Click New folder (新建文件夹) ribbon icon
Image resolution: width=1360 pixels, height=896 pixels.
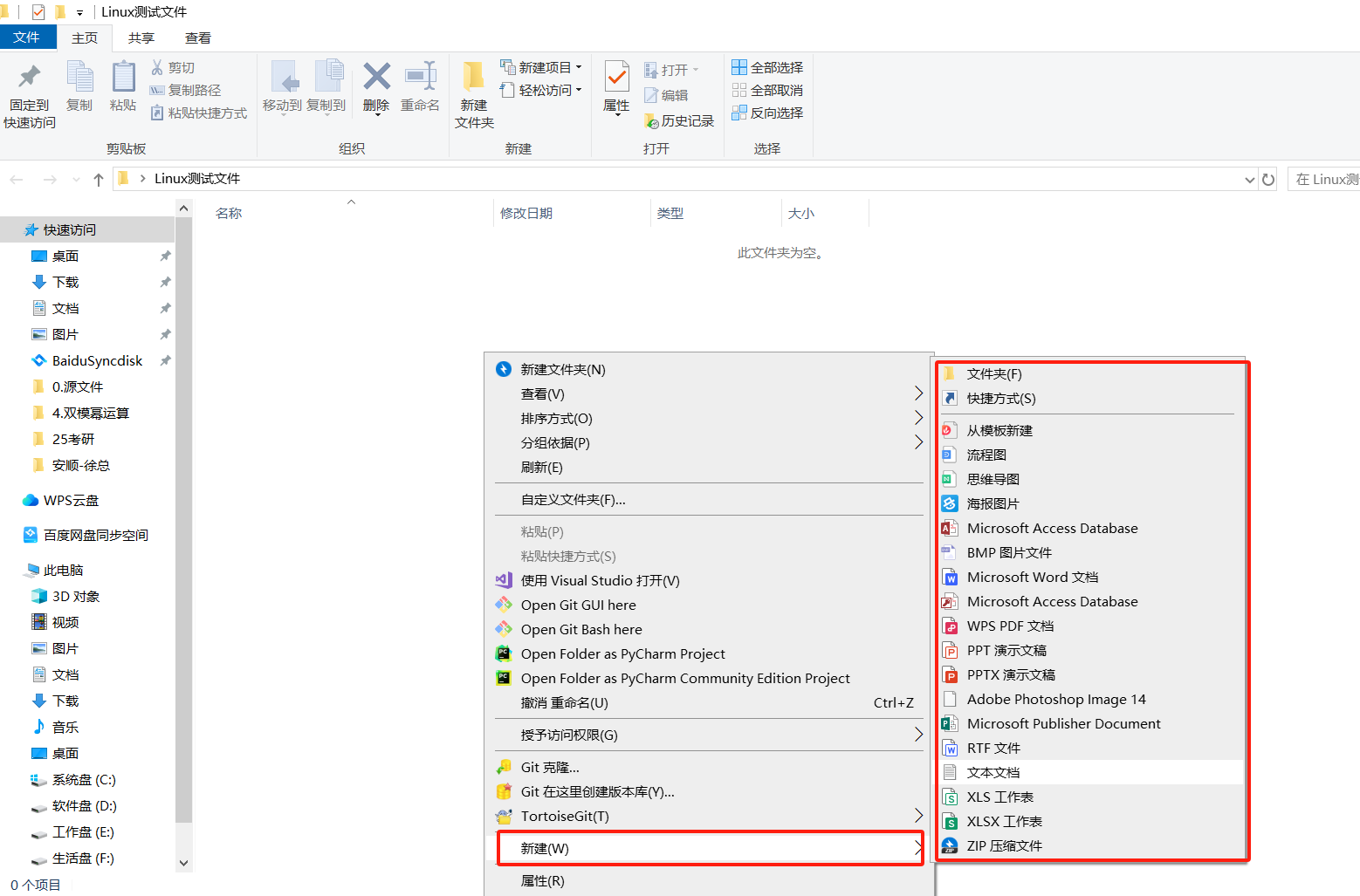click(x=474, y=78)
